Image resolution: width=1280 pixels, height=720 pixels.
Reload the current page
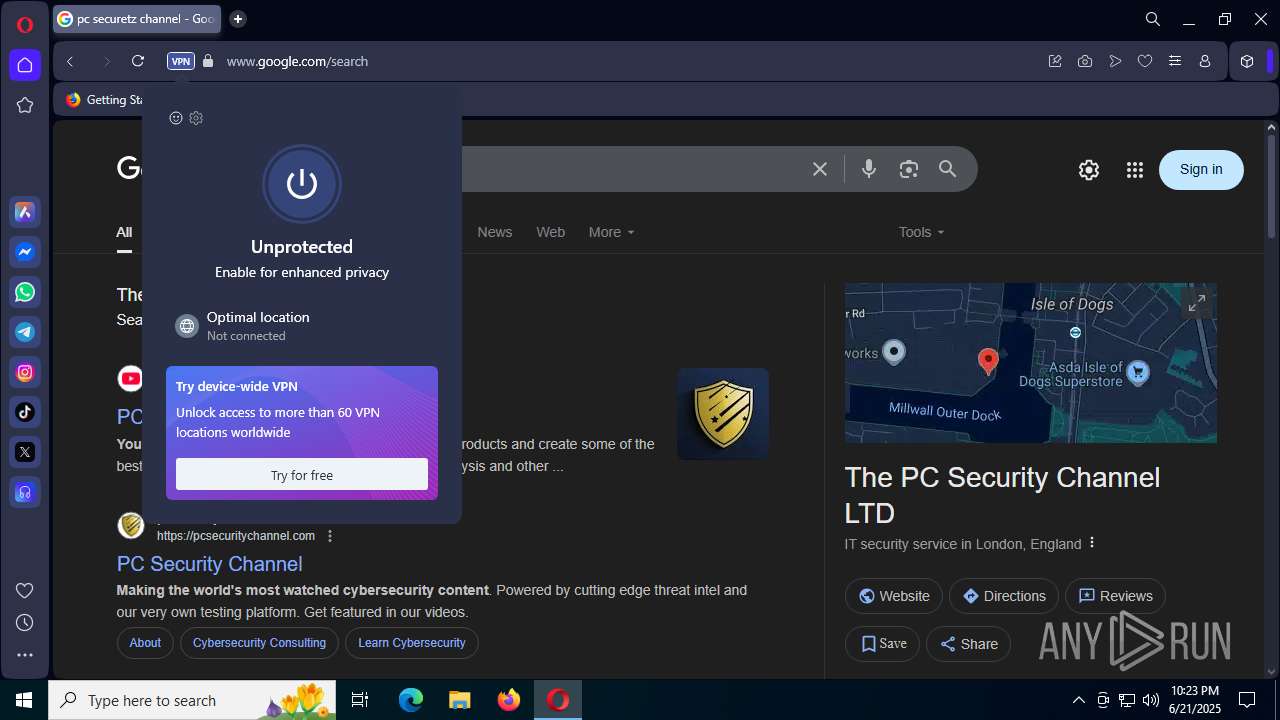(x=138, y=61)
